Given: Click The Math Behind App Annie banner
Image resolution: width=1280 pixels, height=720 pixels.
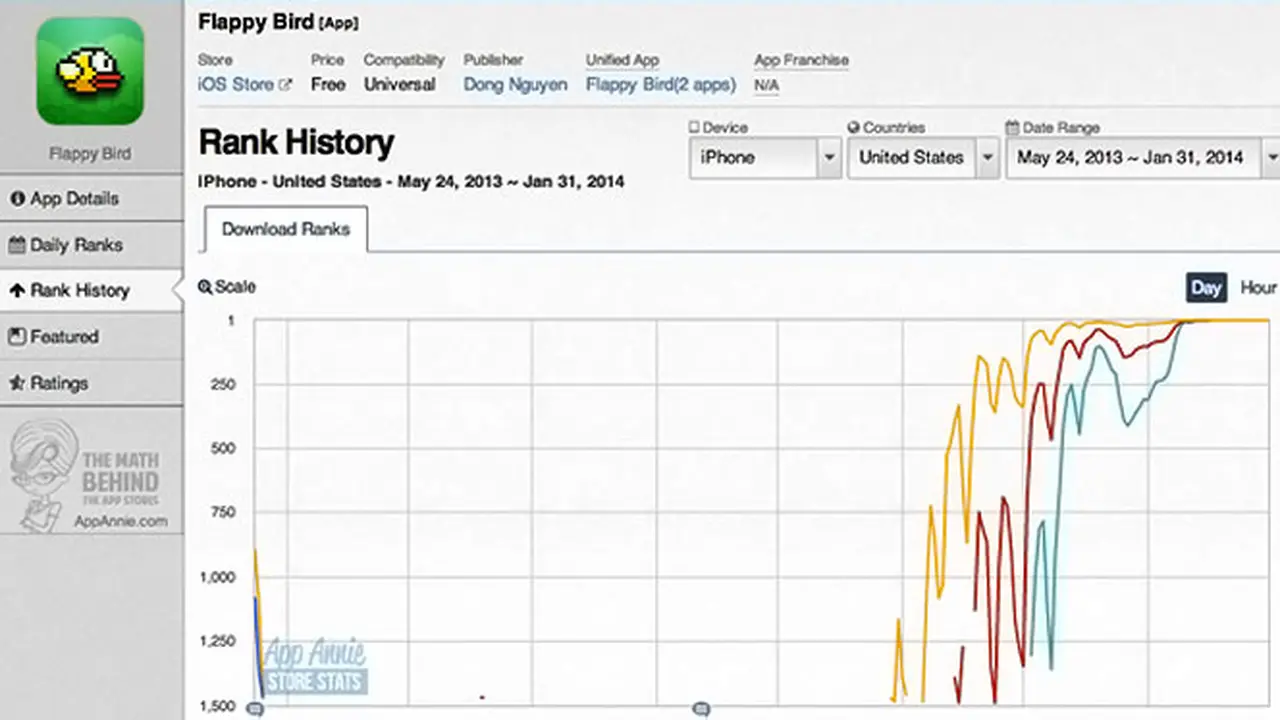Looking at the screenshot, I should coord(91,476).
